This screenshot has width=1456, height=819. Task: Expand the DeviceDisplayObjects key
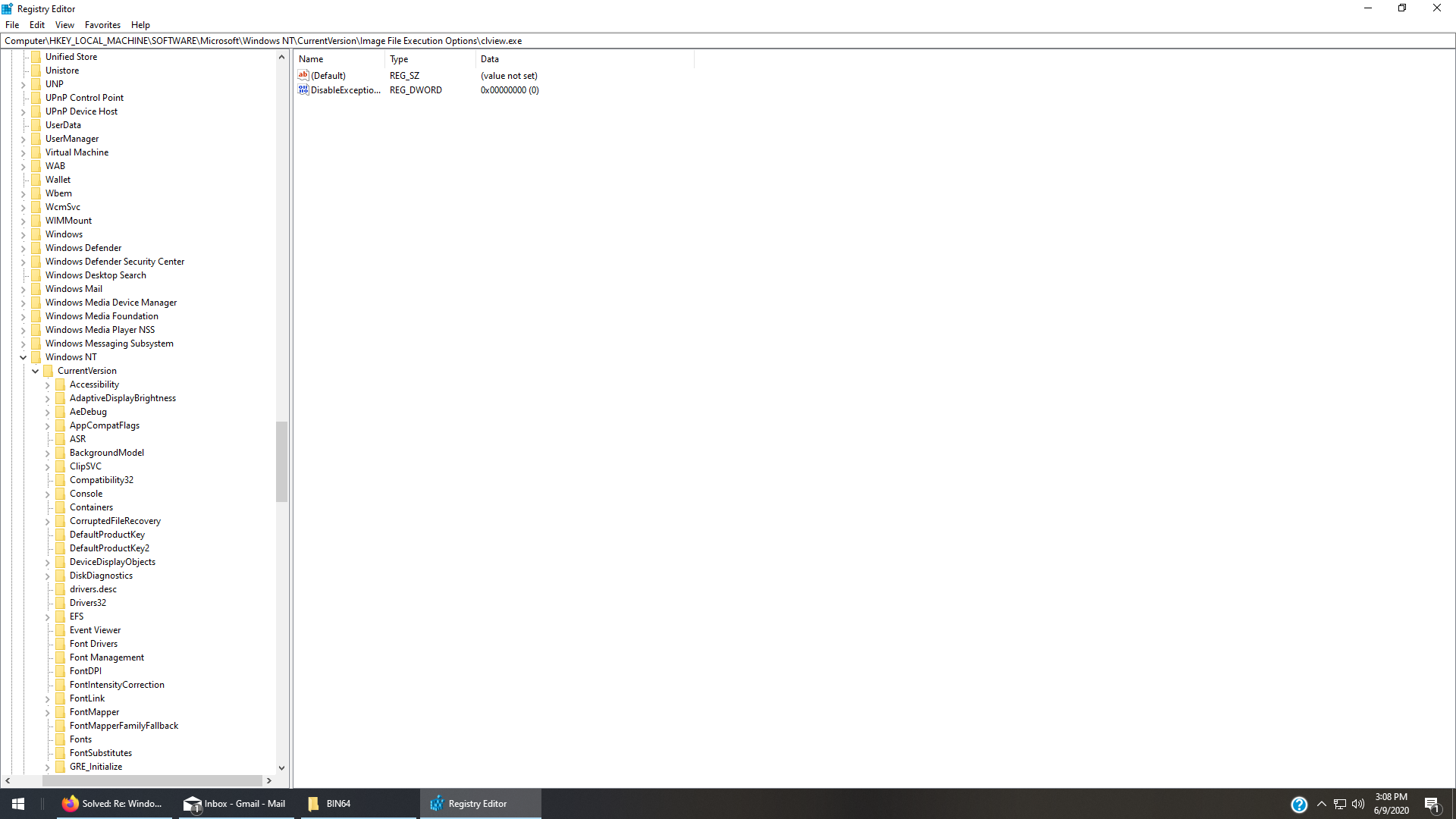(x=48, y=562)
